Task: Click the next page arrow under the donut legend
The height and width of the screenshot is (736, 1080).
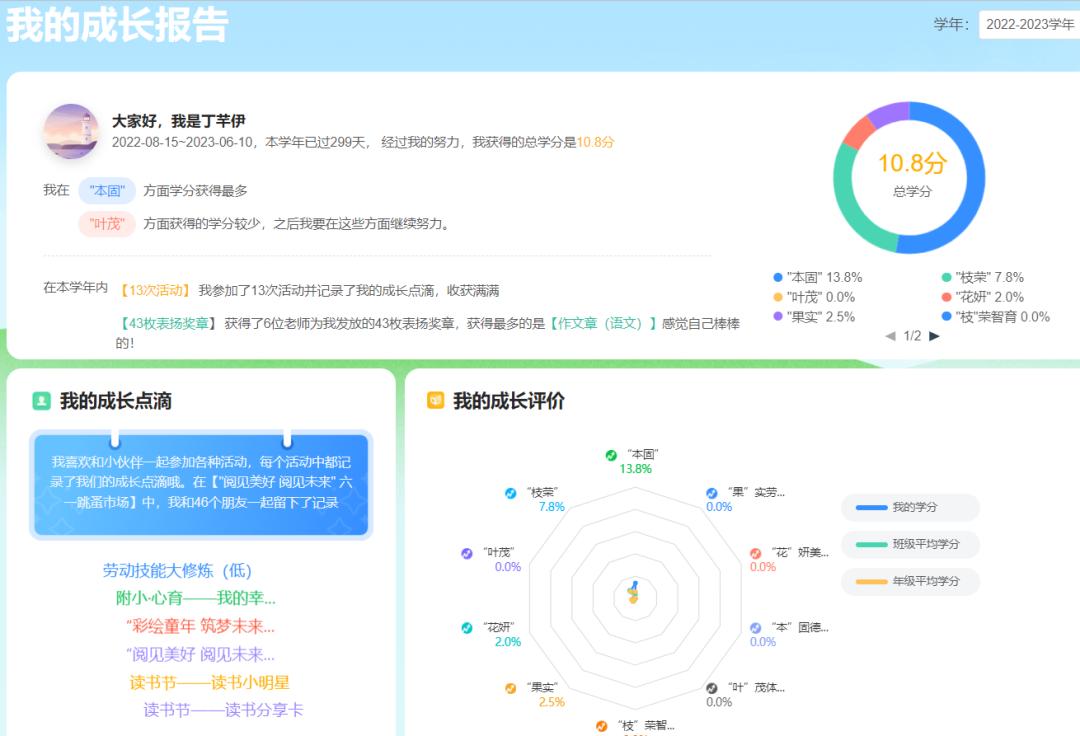Action: [933, 336]
